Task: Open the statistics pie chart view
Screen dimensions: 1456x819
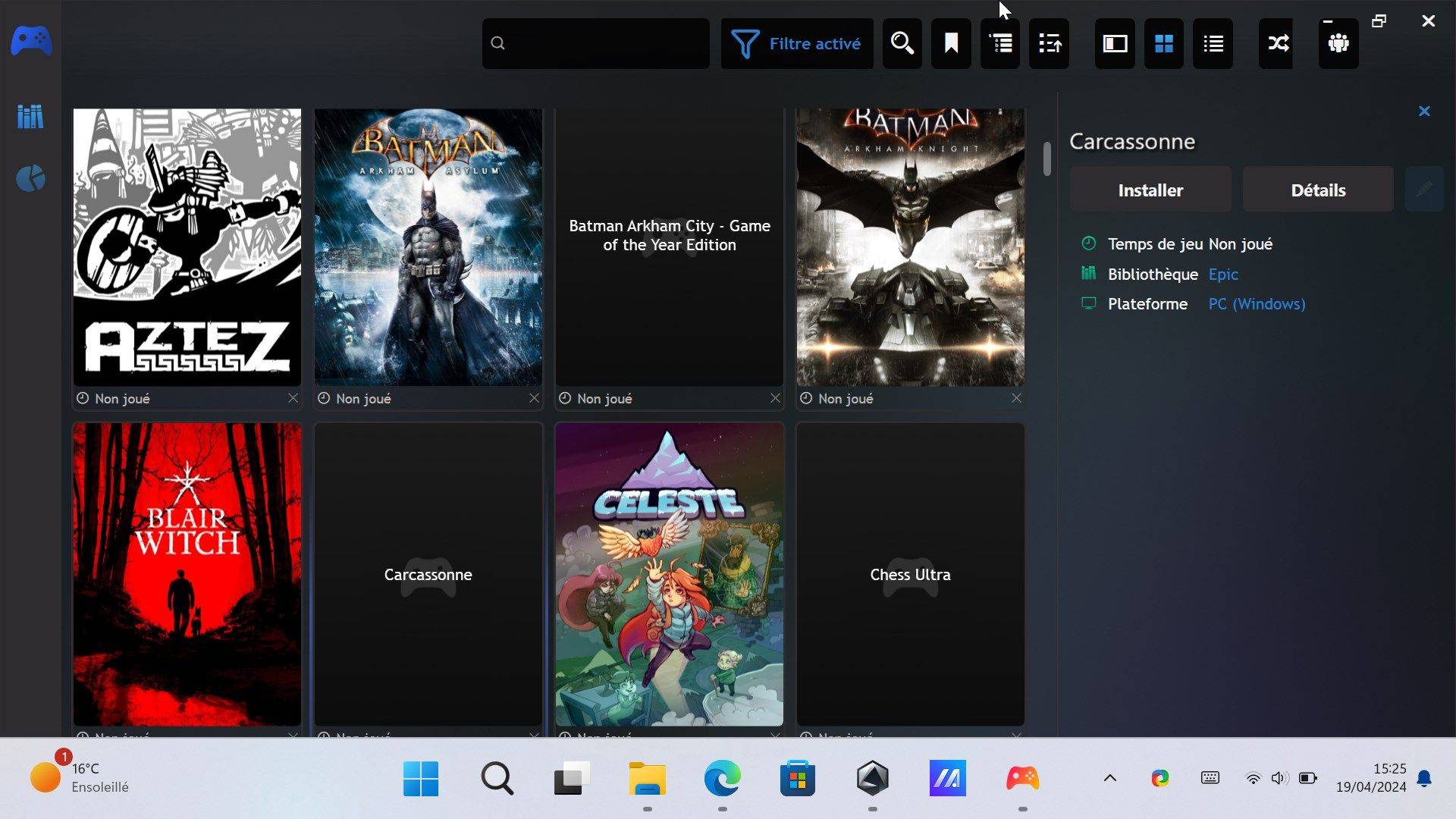Action: (x=30, y=179)
